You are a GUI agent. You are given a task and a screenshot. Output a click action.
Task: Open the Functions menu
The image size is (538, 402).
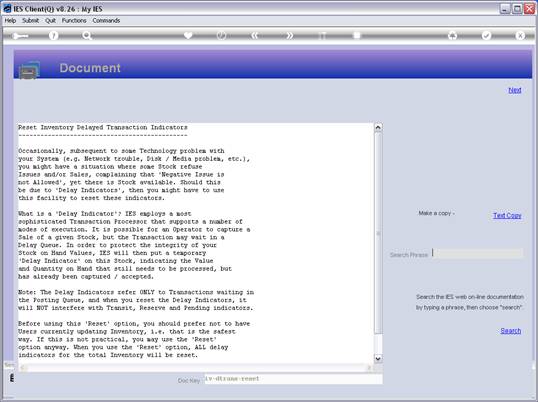click(74, 21)
